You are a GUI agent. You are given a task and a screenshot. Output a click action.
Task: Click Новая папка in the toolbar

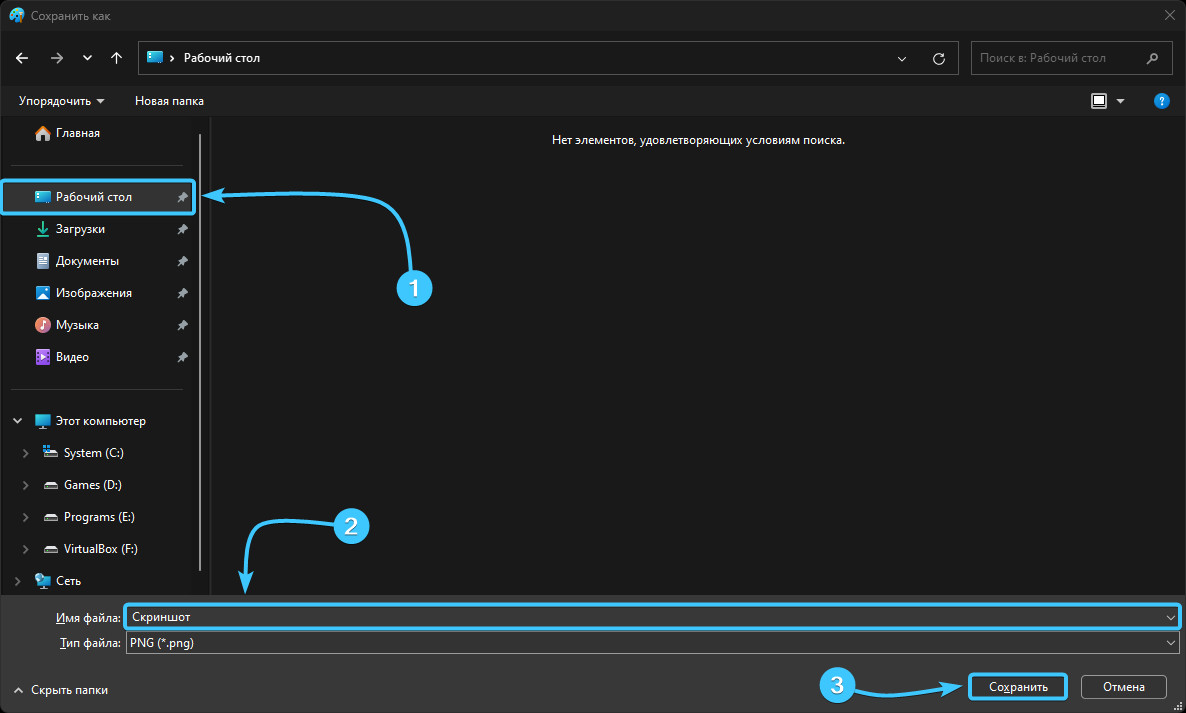click(x=169, y=101)
